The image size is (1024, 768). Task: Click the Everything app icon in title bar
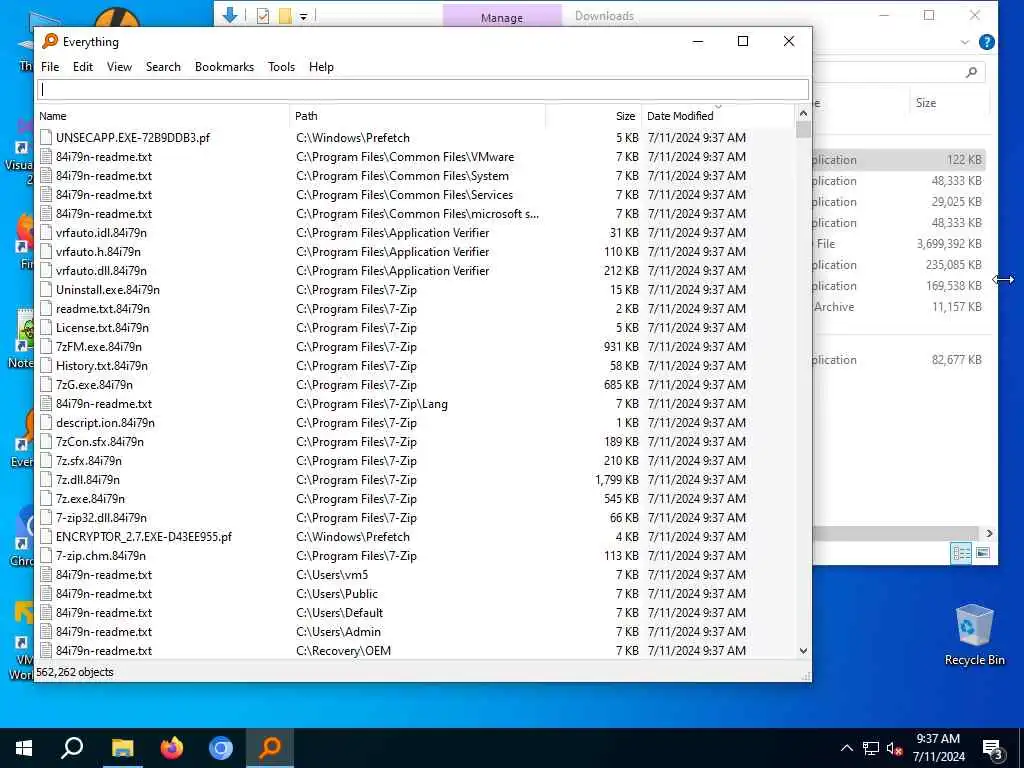50,41
